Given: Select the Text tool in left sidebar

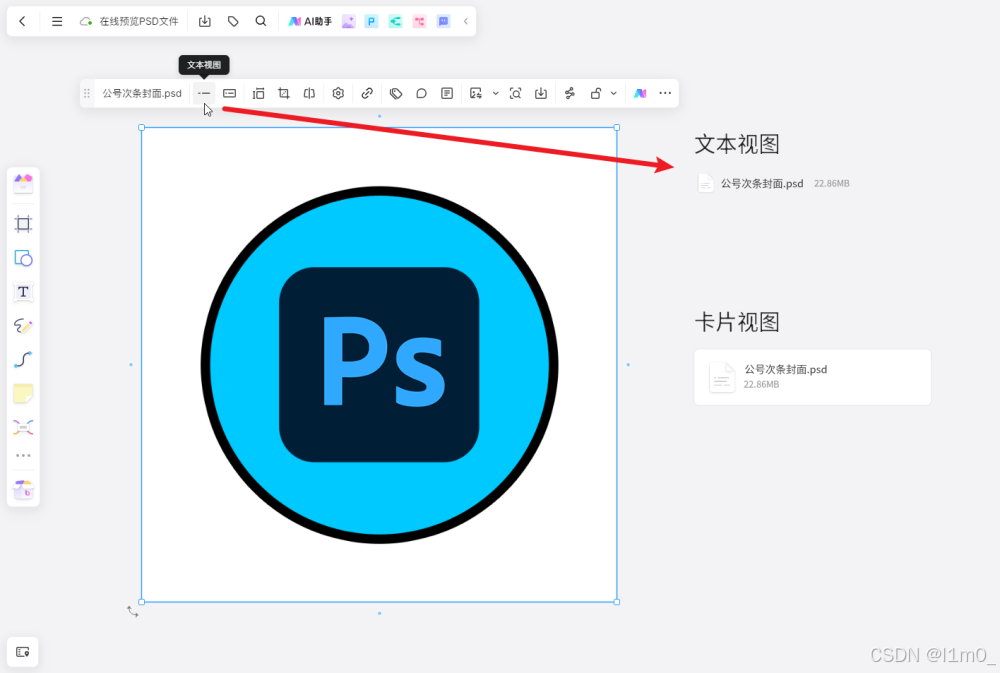Looking at the screenshot, I should pyautogui.click(x=23, y=292).
